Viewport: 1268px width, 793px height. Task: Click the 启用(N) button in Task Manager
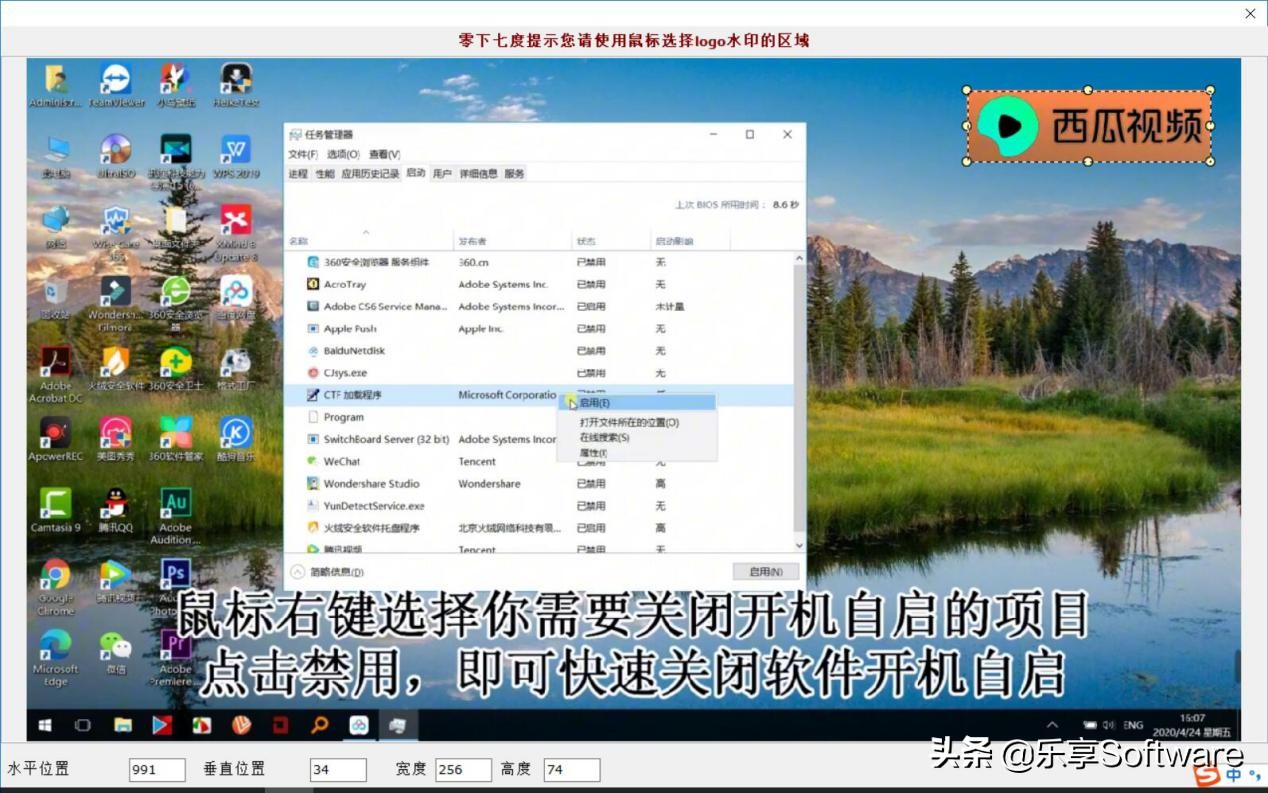[x=766, y=572]
